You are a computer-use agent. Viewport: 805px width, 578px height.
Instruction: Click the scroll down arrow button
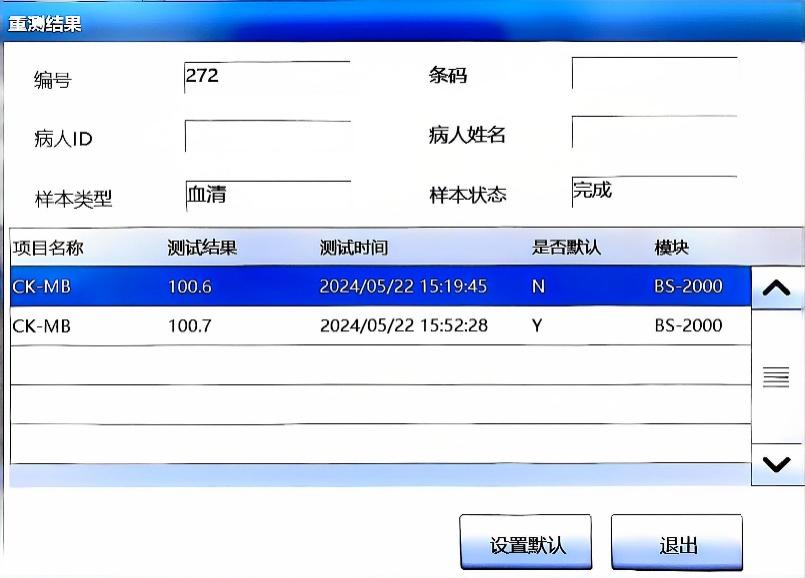776,464
